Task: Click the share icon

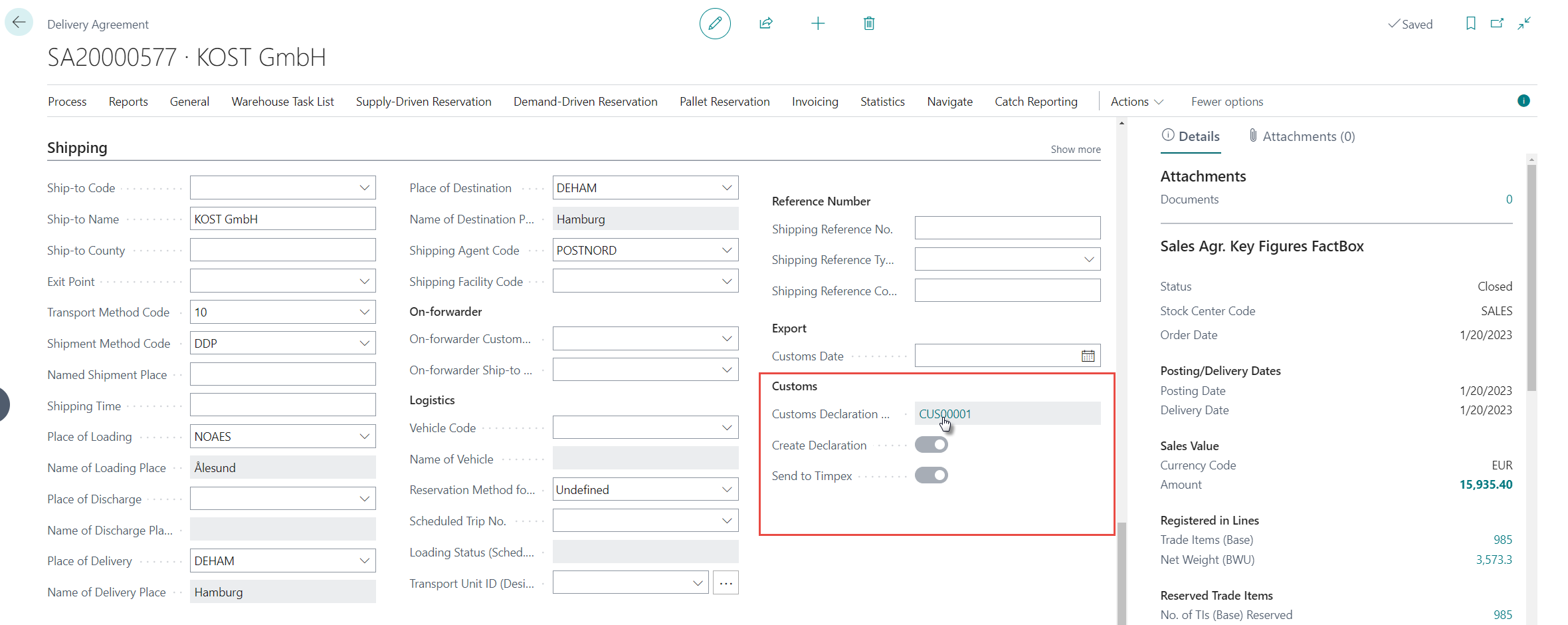Action: click(x=766, y=24)
